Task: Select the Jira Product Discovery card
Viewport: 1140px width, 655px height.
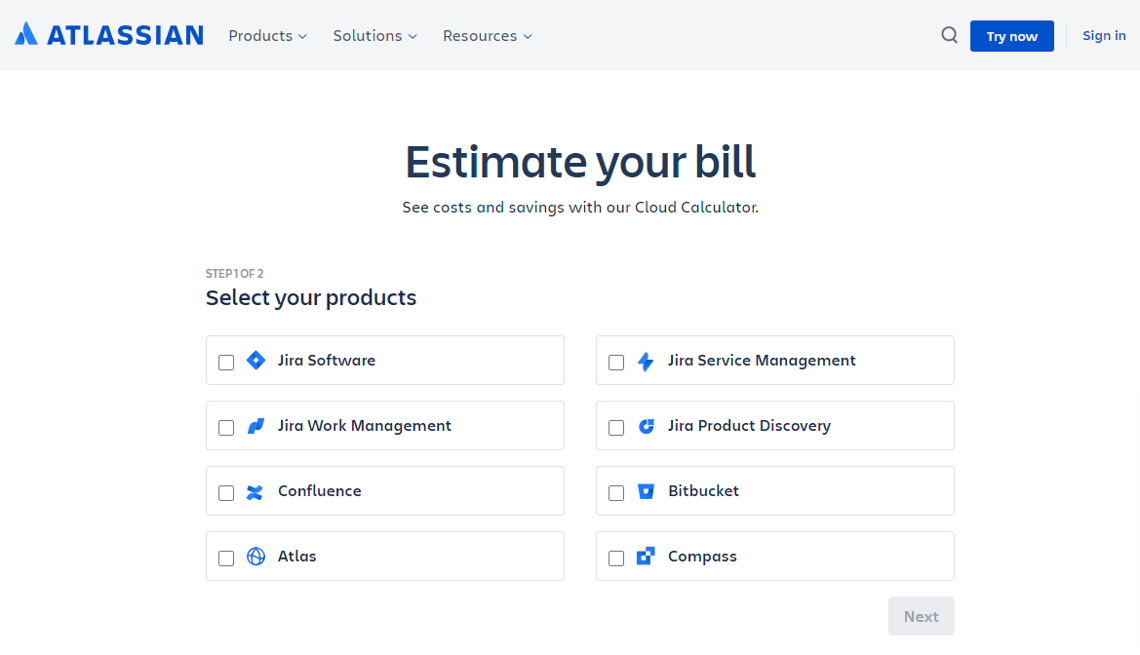Action: (775, 425)
